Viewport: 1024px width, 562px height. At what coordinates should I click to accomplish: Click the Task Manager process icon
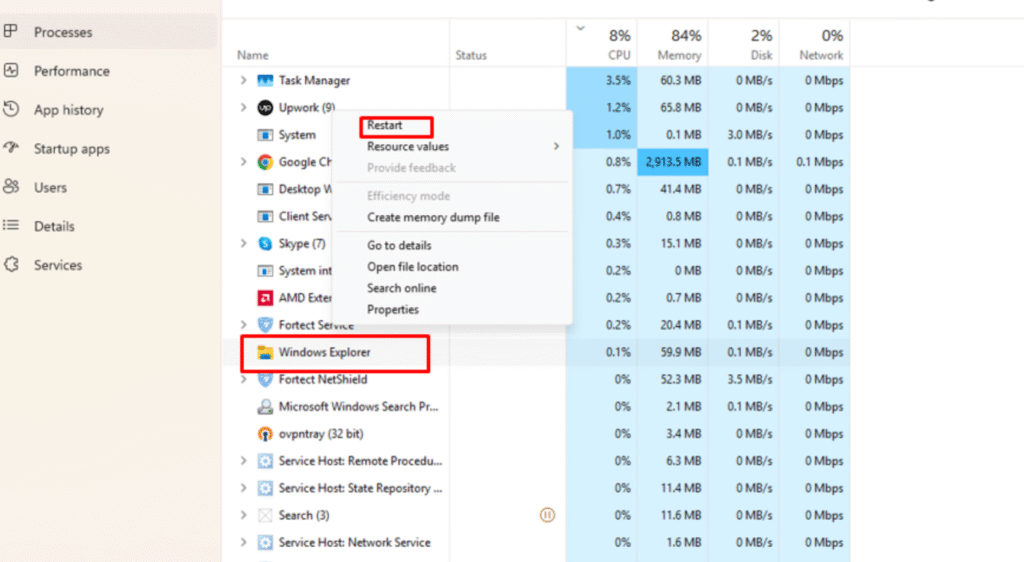pos(264,80)
